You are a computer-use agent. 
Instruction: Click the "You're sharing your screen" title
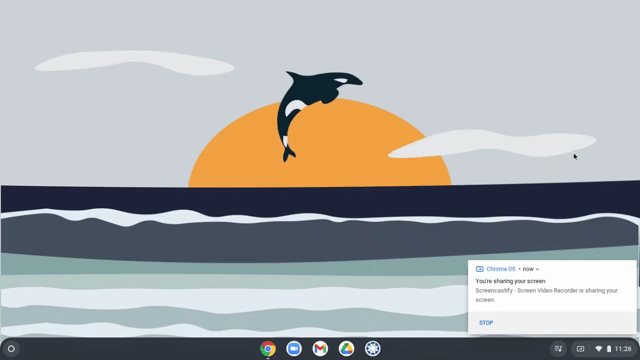pos(510,281)
